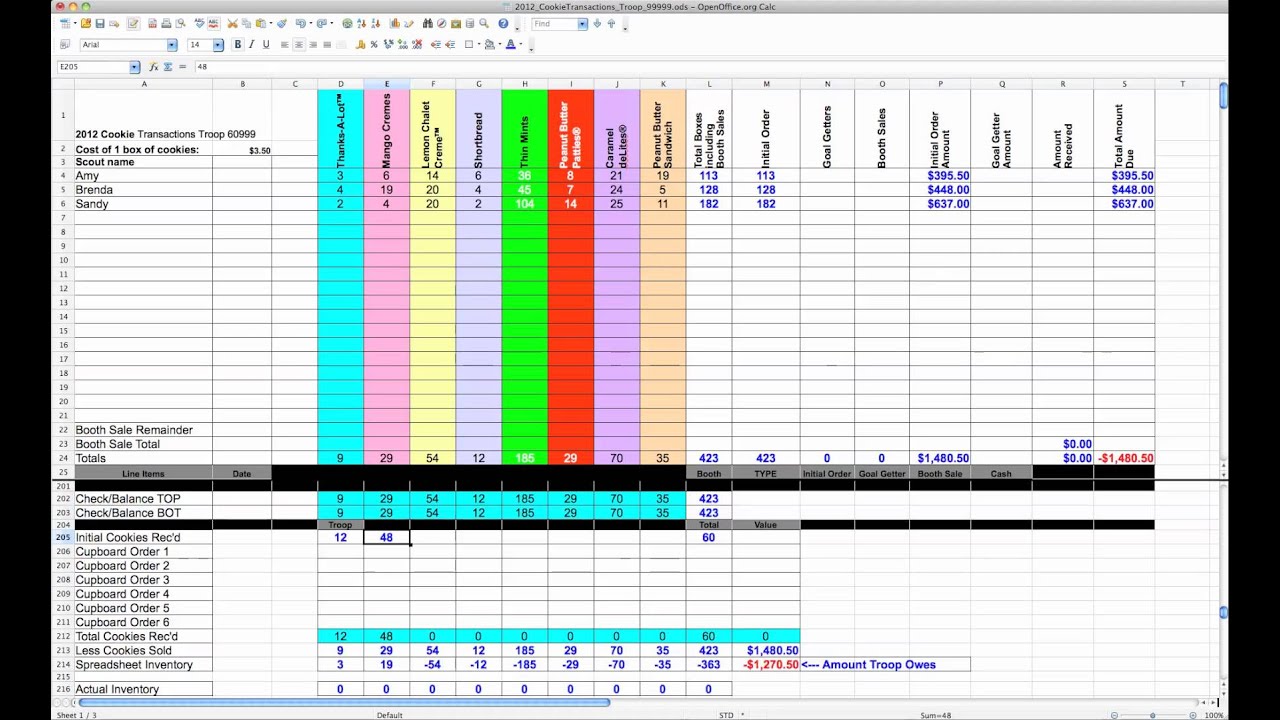Toggle bold formatting
The image size is (1280, 720).
coord(238,44)
